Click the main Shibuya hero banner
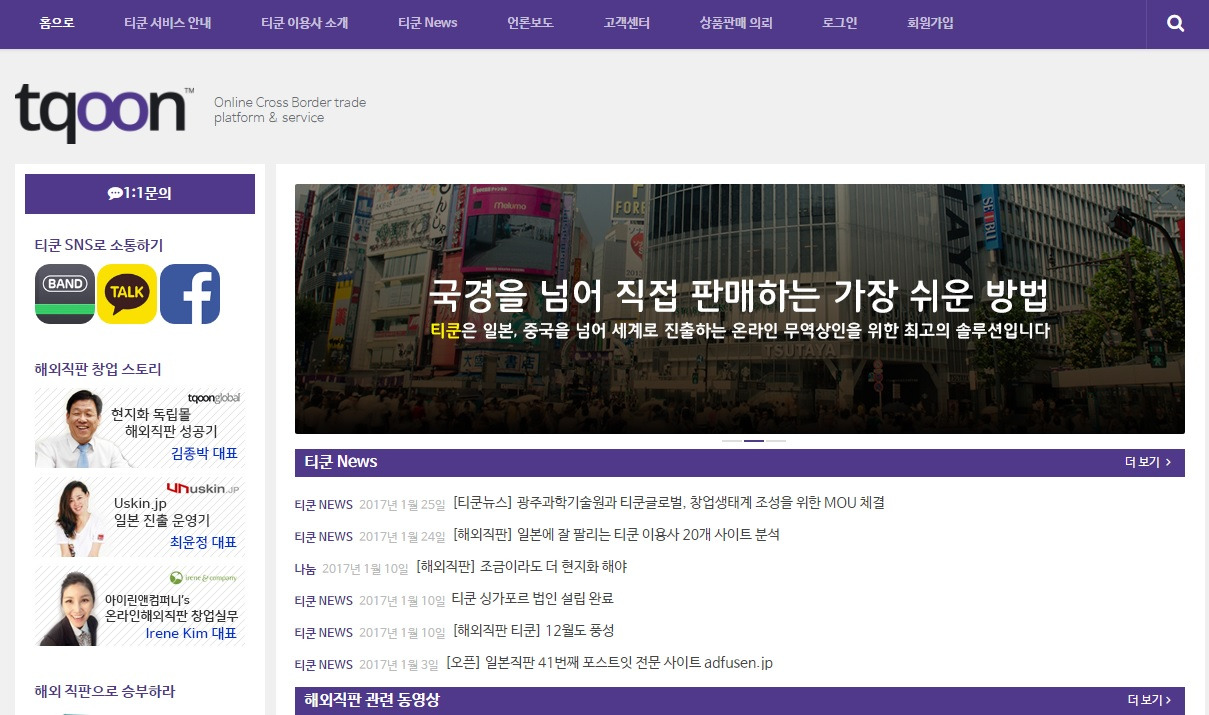 (739, 308)
